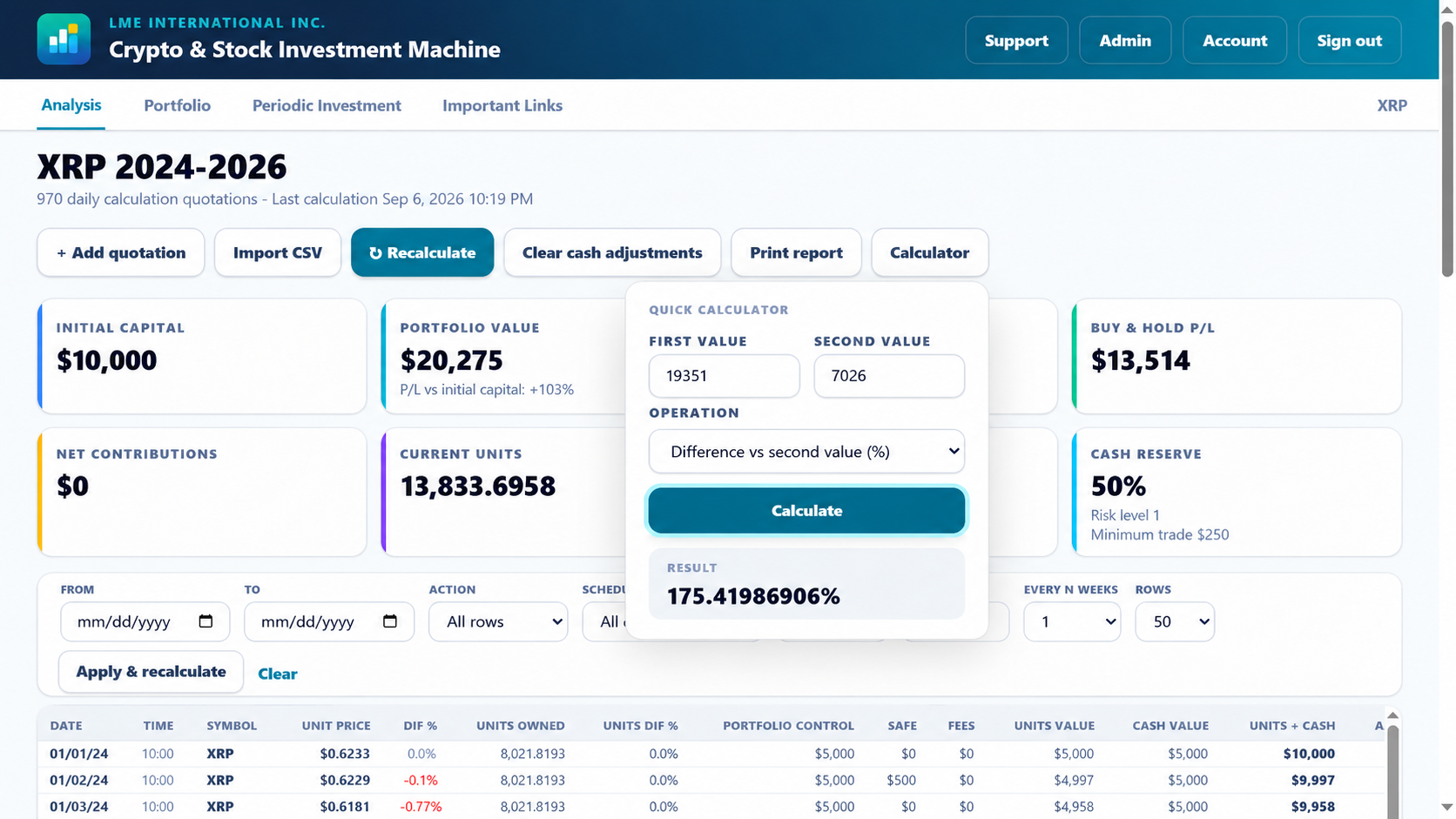
Task: Click the First Value input field
Action: (x=725, y=376)
